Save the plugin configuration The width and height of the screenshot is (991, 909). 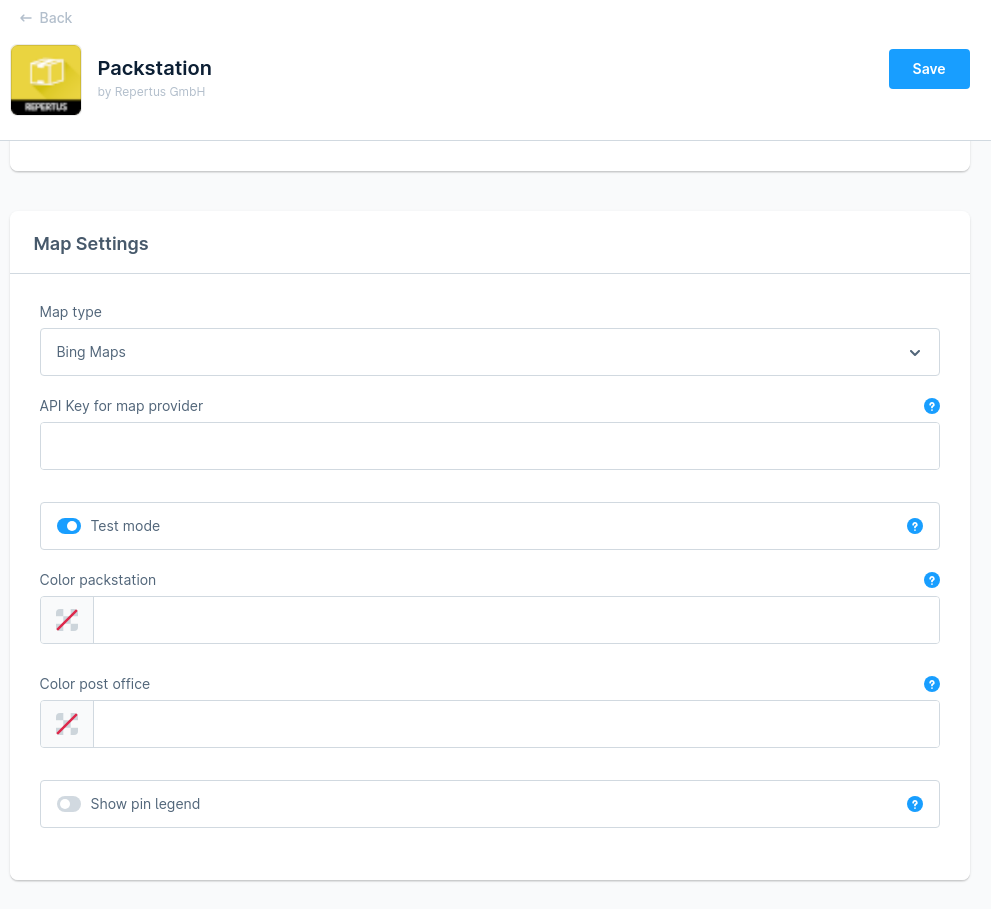928,69
